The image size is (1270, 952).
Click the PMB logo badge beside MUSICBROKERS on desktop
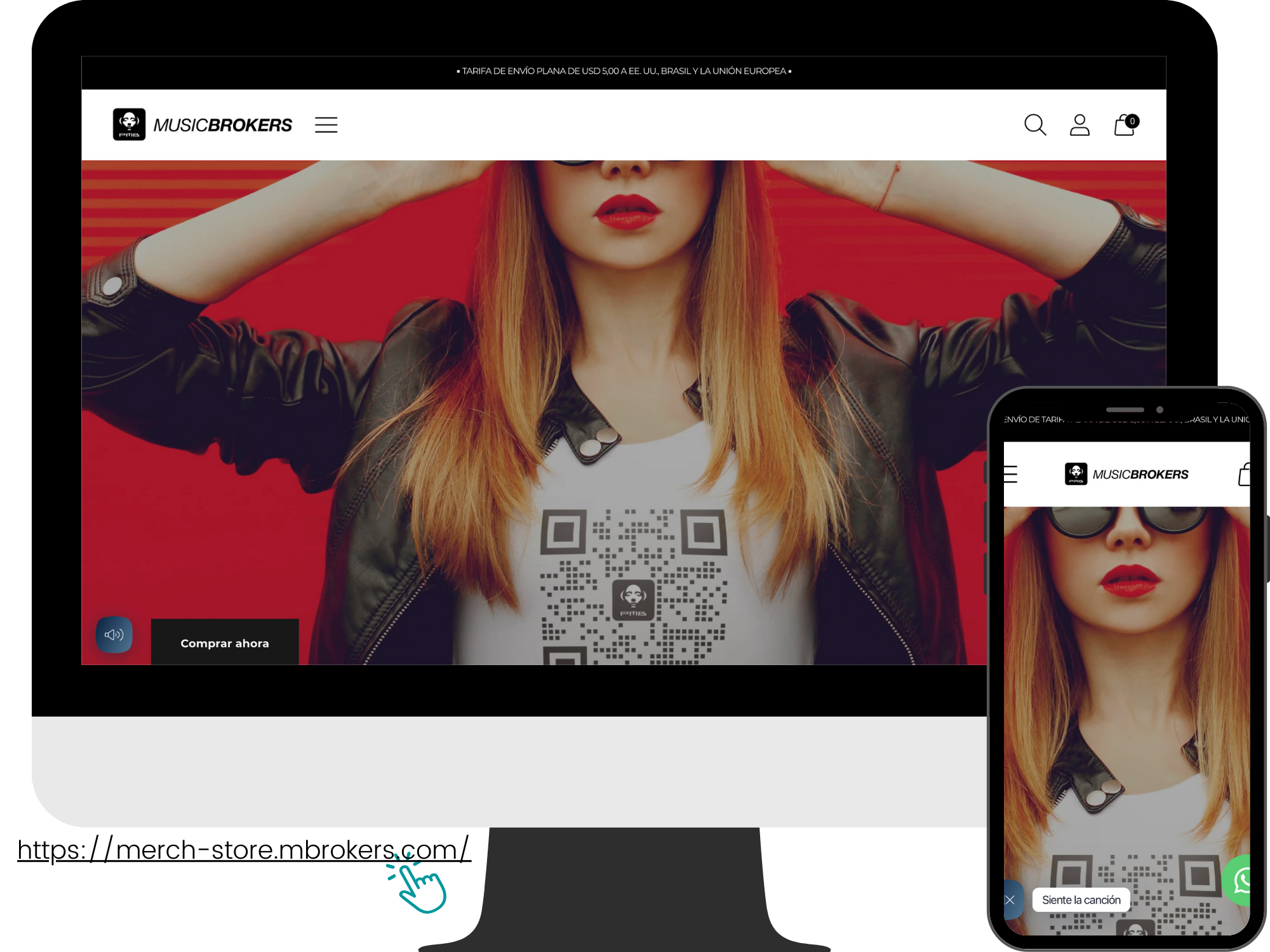tap(129, 124)
